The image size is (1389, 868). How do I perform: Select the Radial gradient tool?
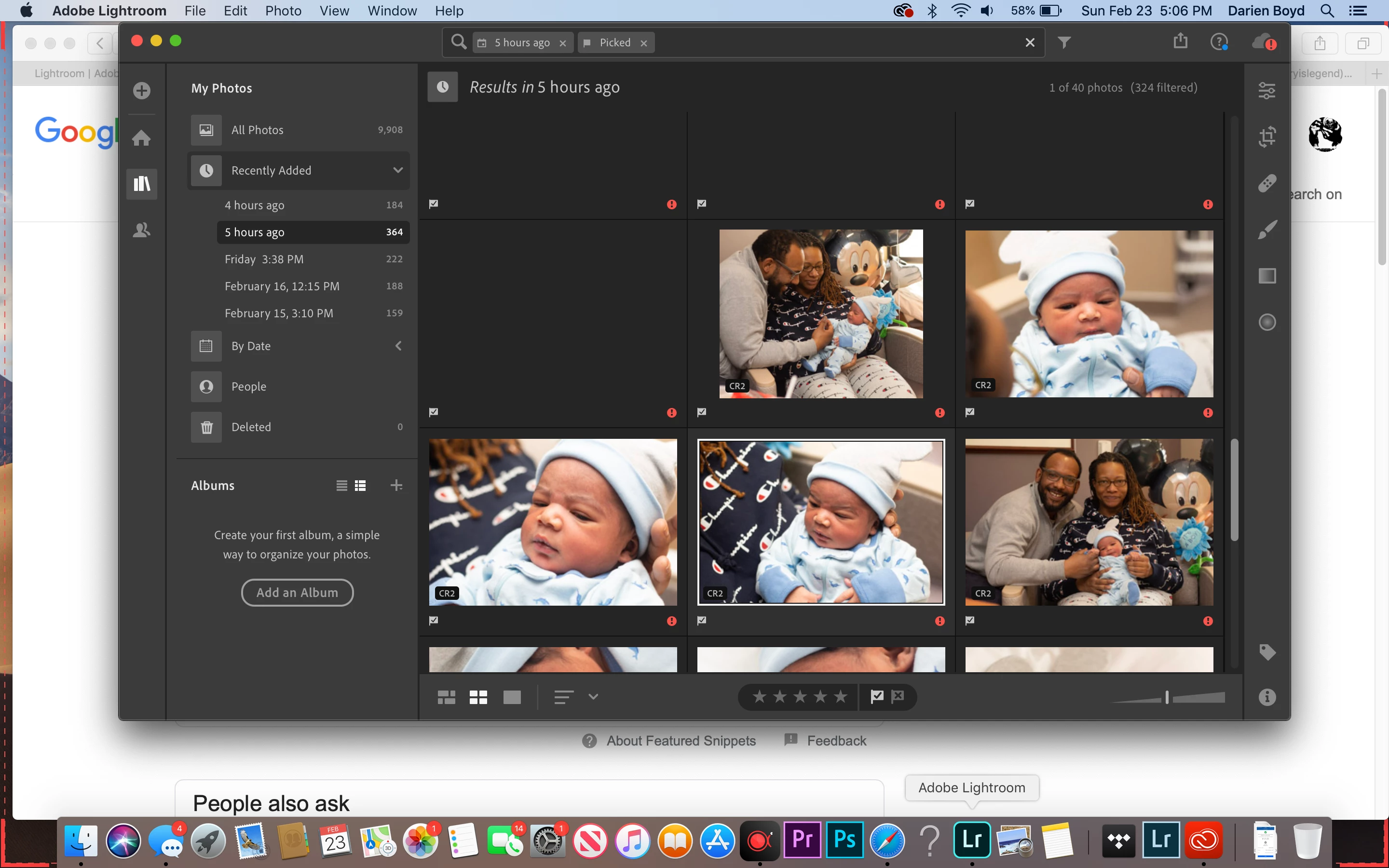coord(1267,322)
